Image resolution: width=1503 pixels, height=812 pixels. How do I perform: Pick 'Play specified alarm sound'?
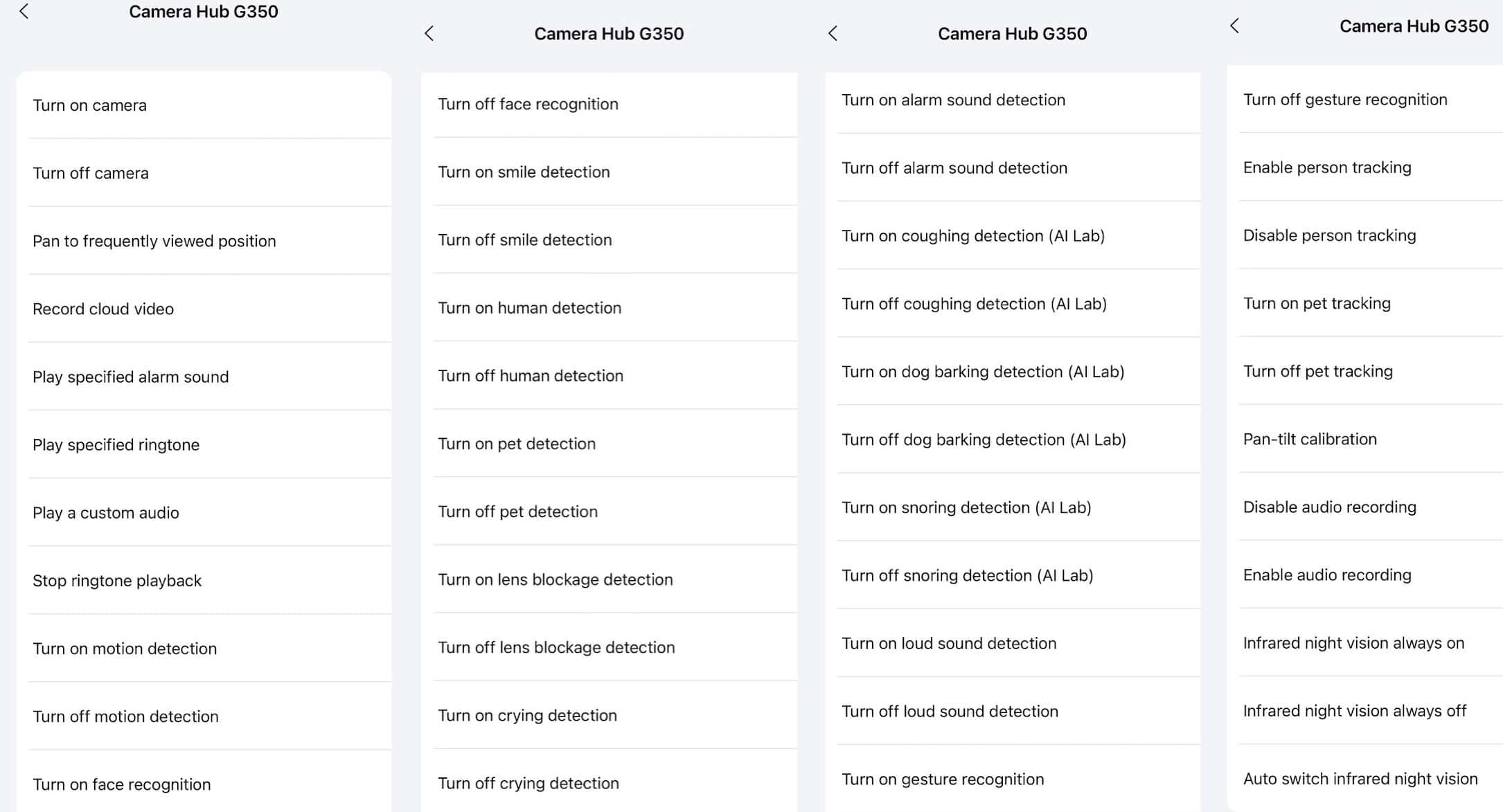(131, 377)
